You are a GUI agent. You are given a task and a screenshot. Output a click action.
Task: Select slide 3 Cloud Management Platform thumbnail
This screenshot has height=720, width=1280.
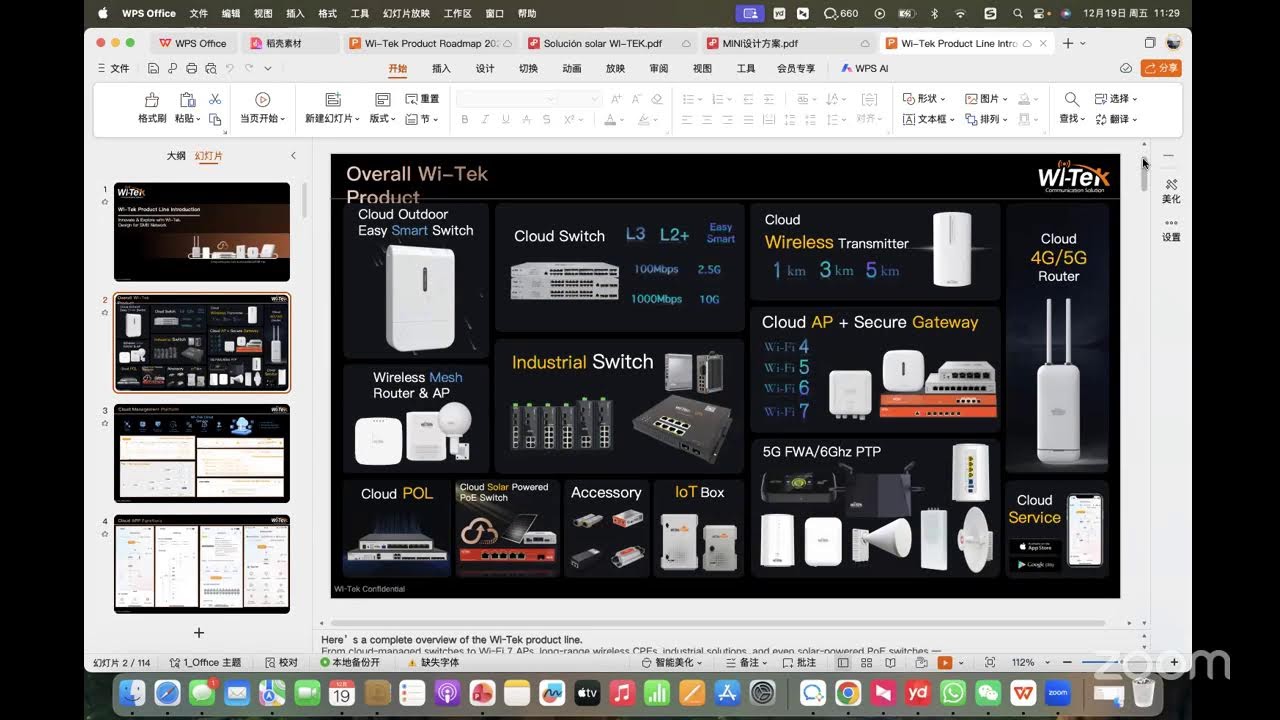202,453
